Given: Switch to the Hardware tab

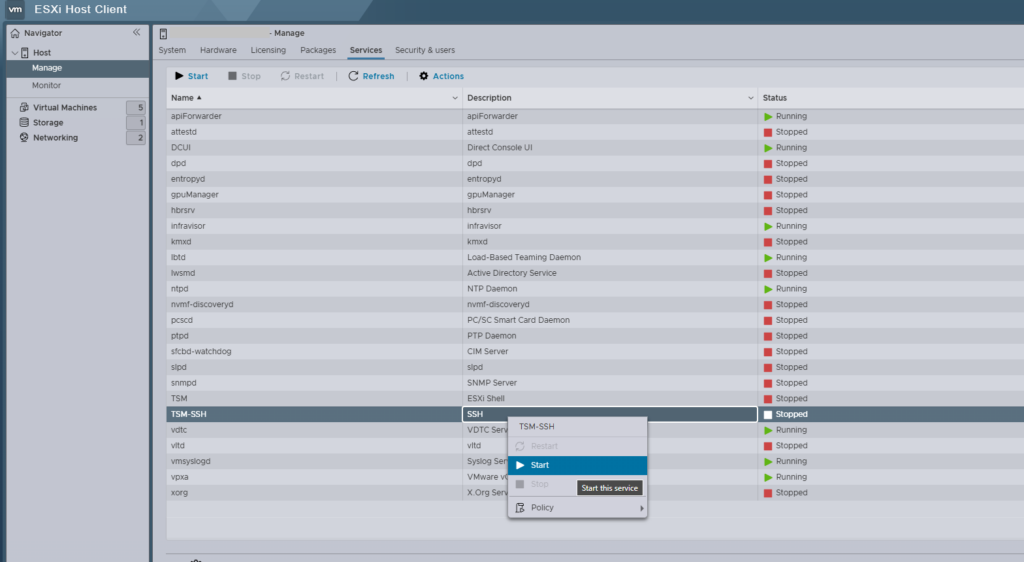Looking at the screenshot, I should coord(218,50).
